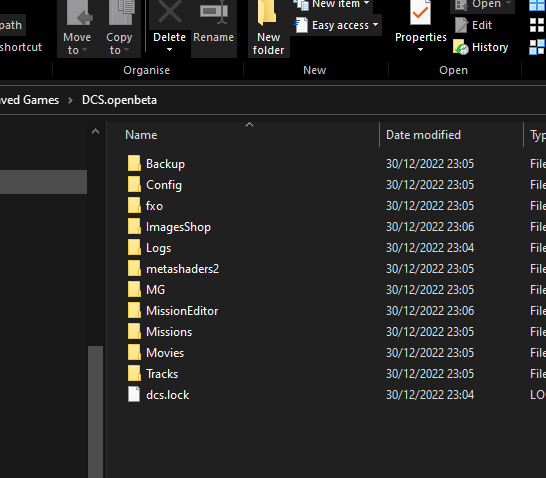This screenshot has height=478, width=546.
Task: Click the Copy to ribbon icon
Action: coord(122,13)
